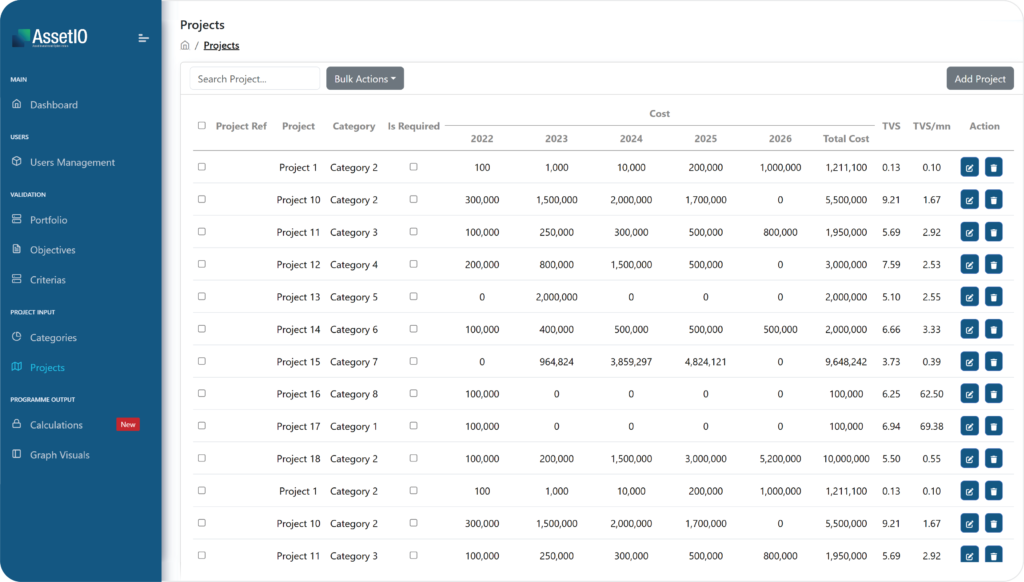This screenshot has width=1024, height=582.
Task: Open Categories under Project Input
Action: pyautogui.click(x=53, y=338)
